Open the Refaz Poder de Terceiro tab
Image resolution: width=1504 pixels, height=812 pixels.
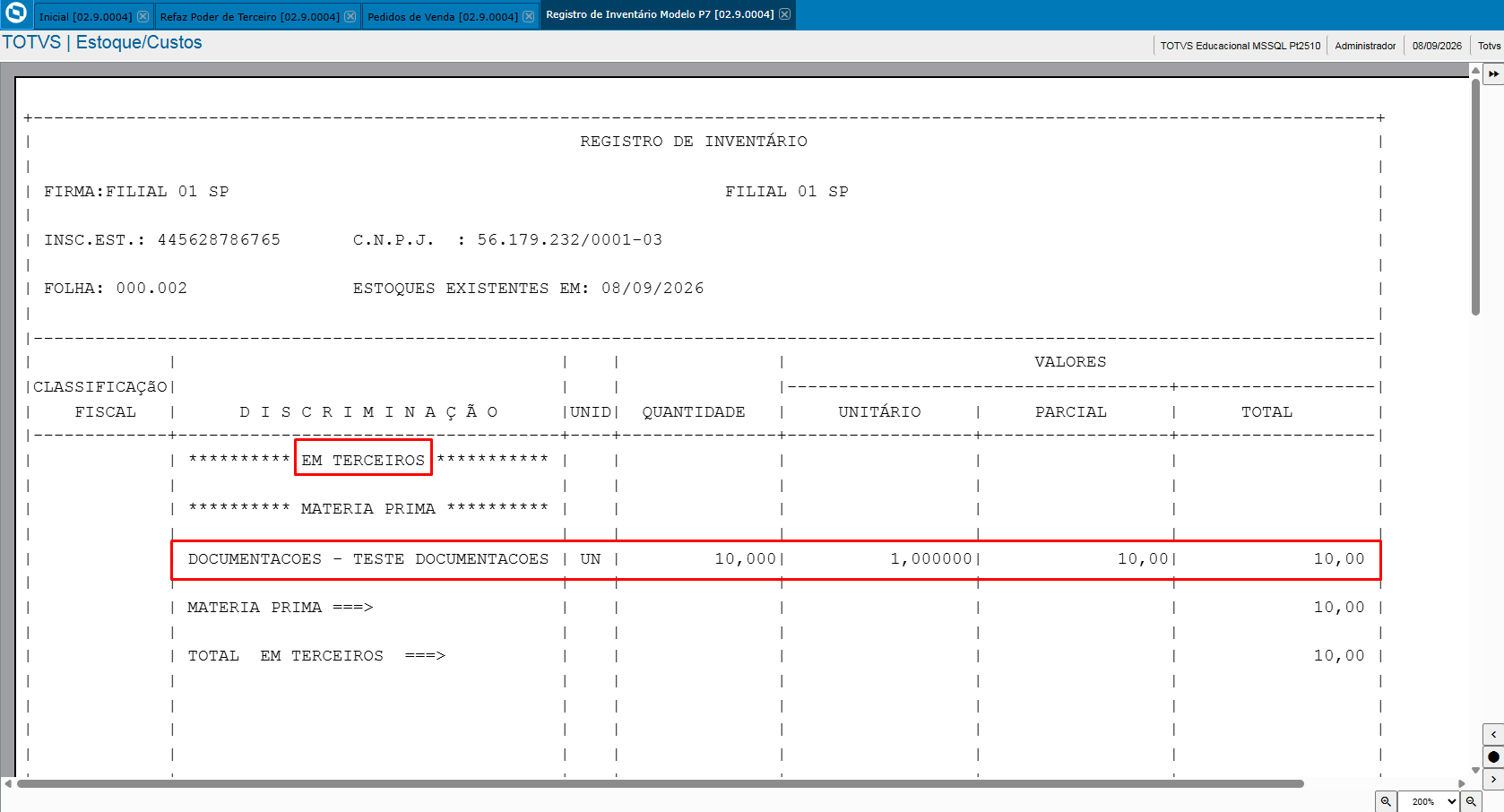249,17
